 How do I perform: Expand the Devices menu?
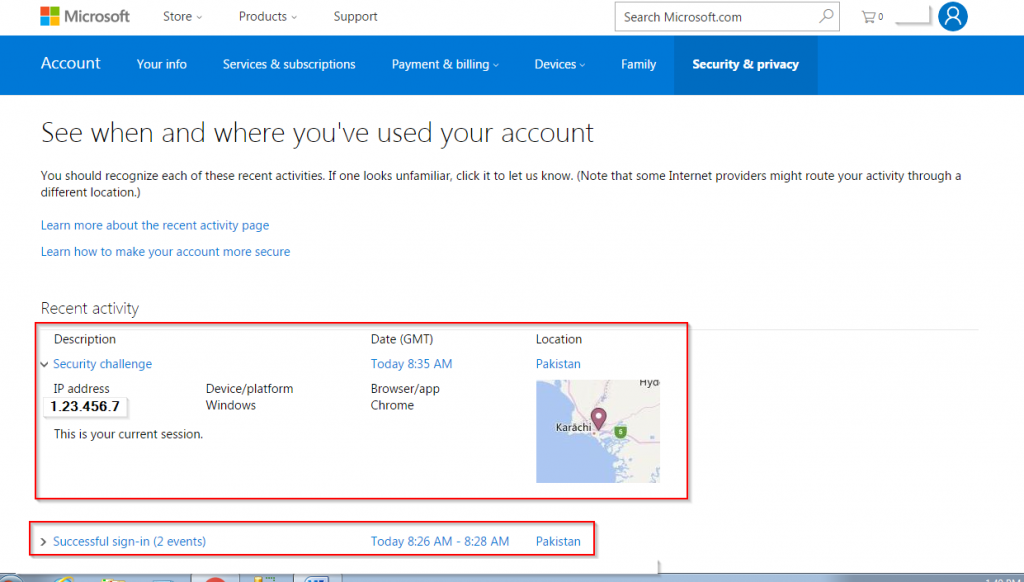pyautogui.click(x=559, y=65)
